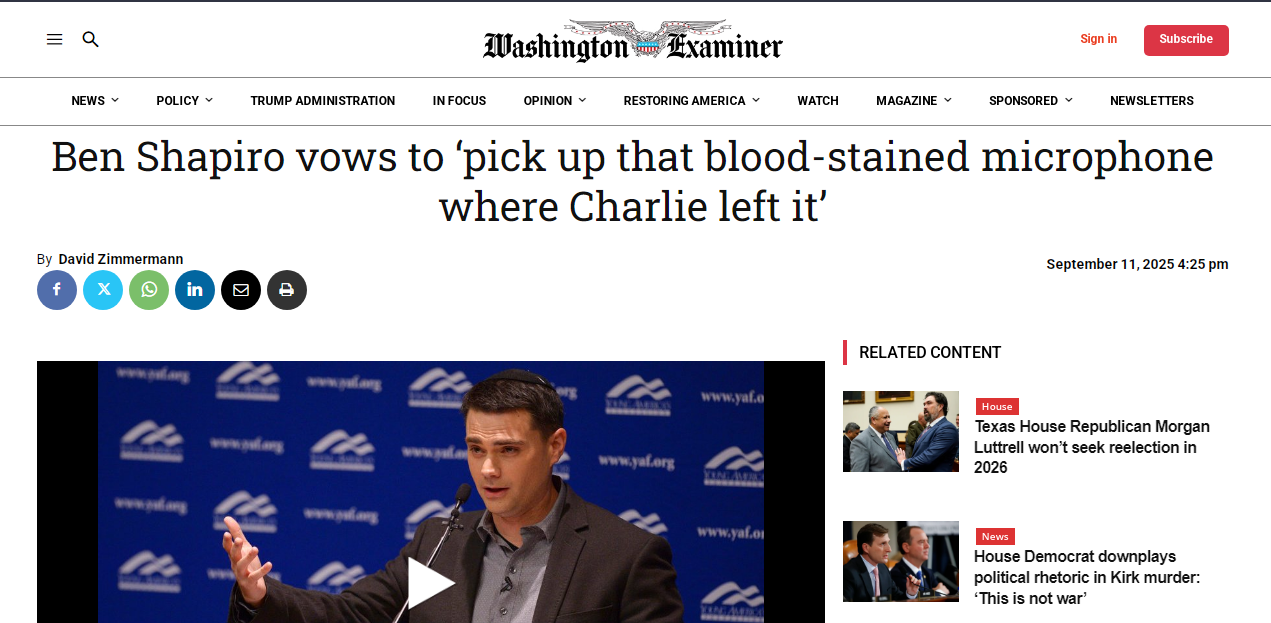Open the Trump Administration section

(323, 101)
